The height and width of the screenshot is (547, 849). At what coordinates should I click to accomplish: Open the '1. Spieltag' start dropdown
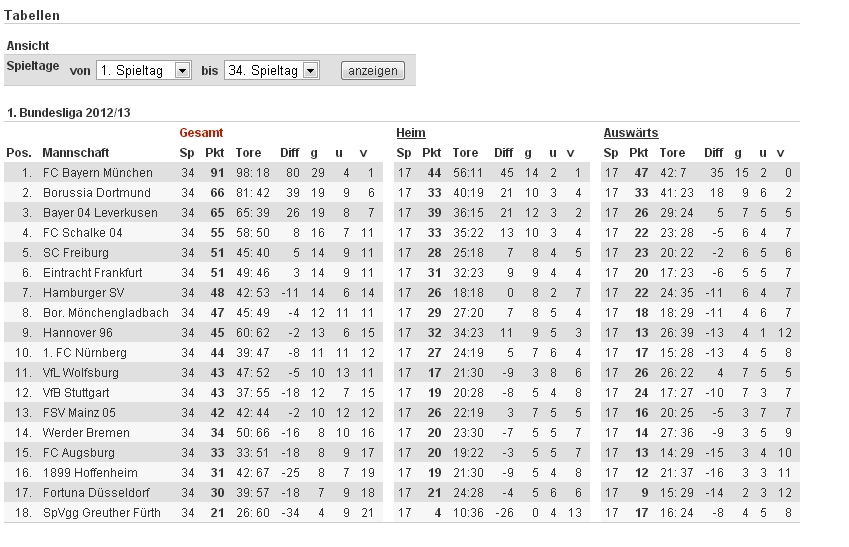click(143, 70)
